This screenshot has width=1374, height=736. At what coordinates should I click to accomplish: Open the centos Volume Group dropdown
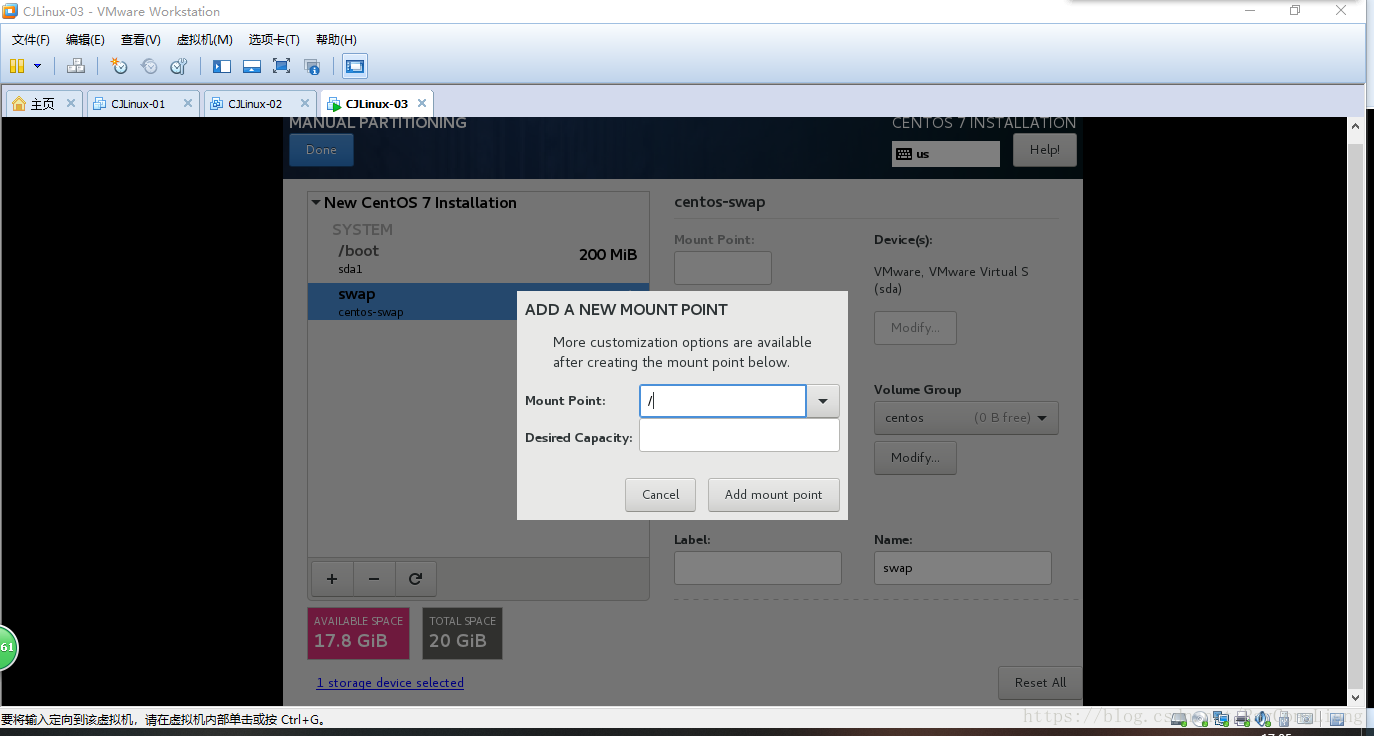[966, 418]
